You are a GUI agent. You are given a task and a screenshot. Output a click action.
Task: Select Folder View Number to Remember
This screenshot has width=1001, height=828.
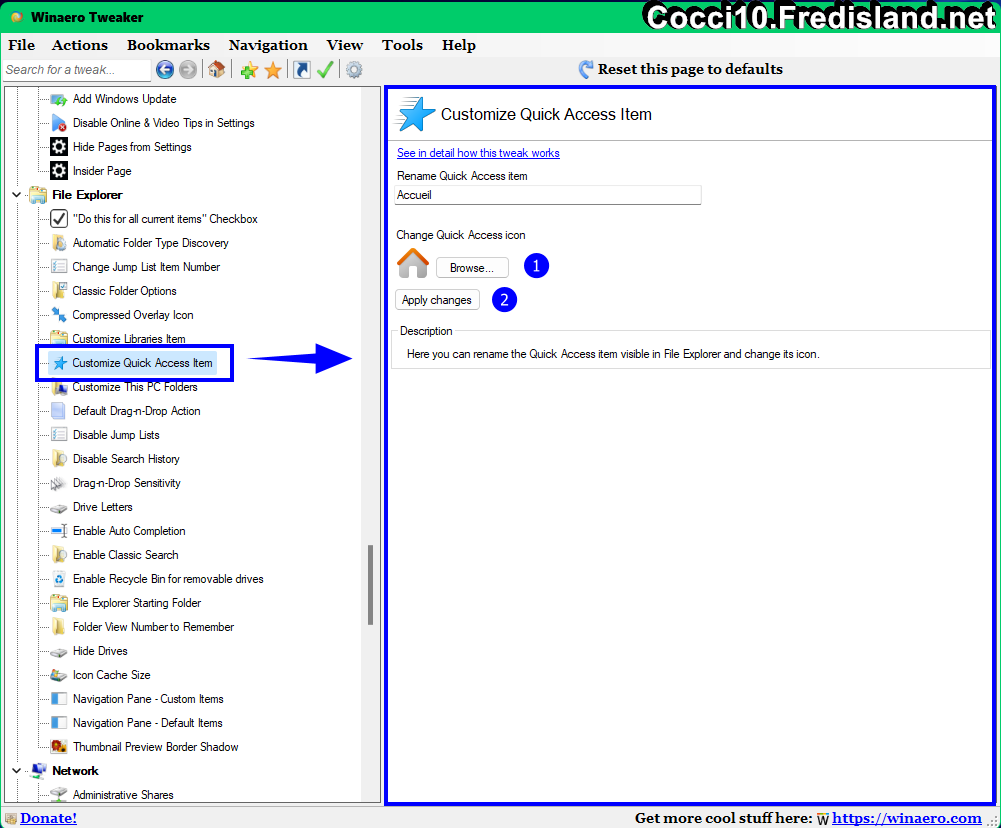[153, 627]
